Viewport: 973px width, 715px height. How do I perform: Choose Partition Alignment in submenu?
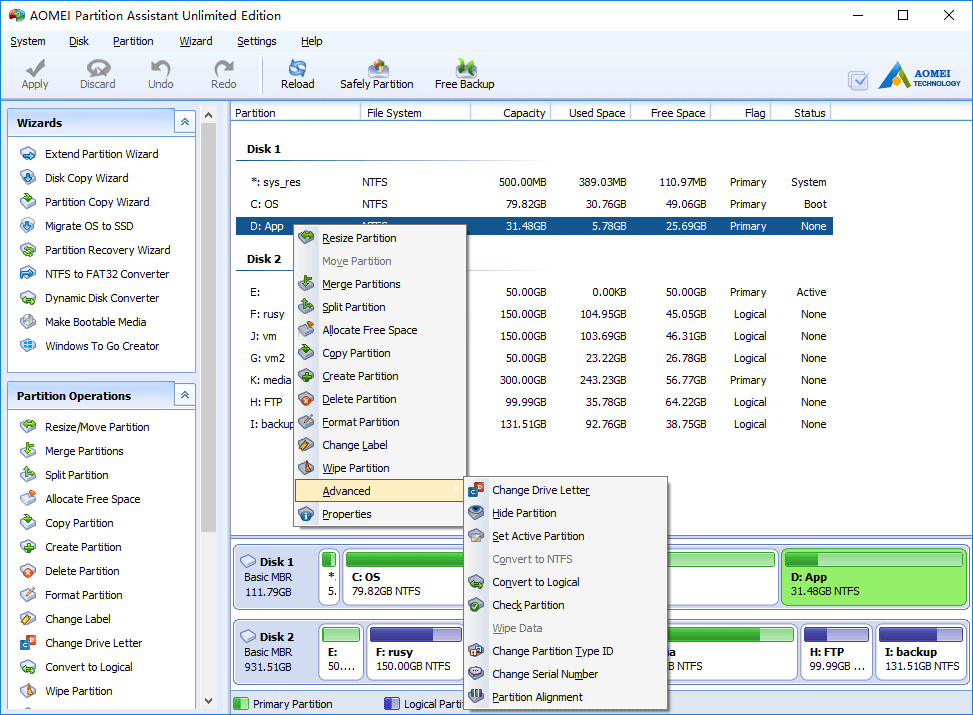coord(566,696)
